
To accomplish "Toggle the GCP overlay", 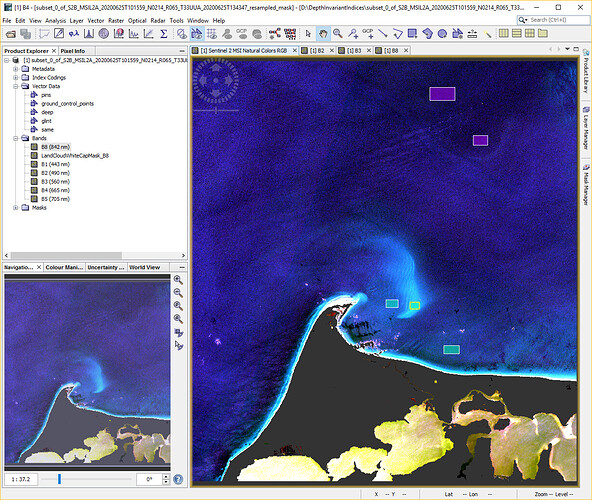I will [242, 34].
